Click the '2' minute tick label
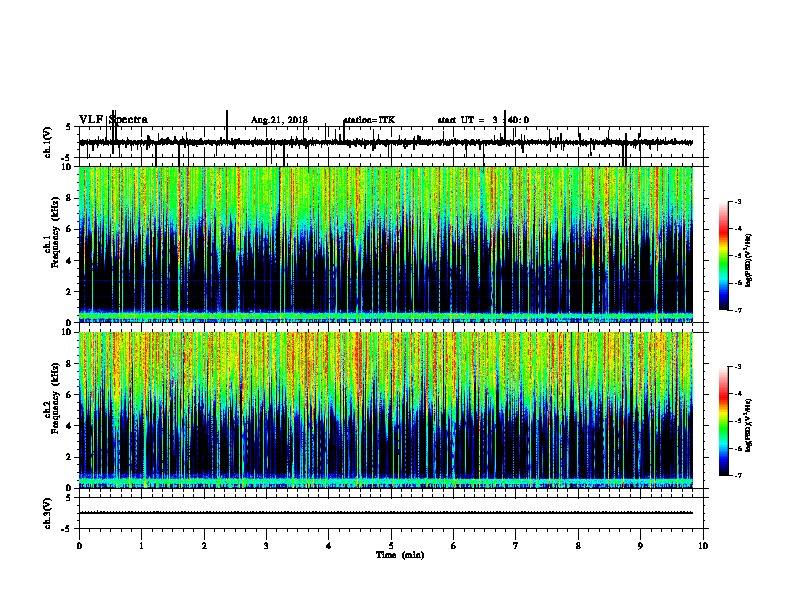The width and height of the screenshot is (792, 612). 204,546
